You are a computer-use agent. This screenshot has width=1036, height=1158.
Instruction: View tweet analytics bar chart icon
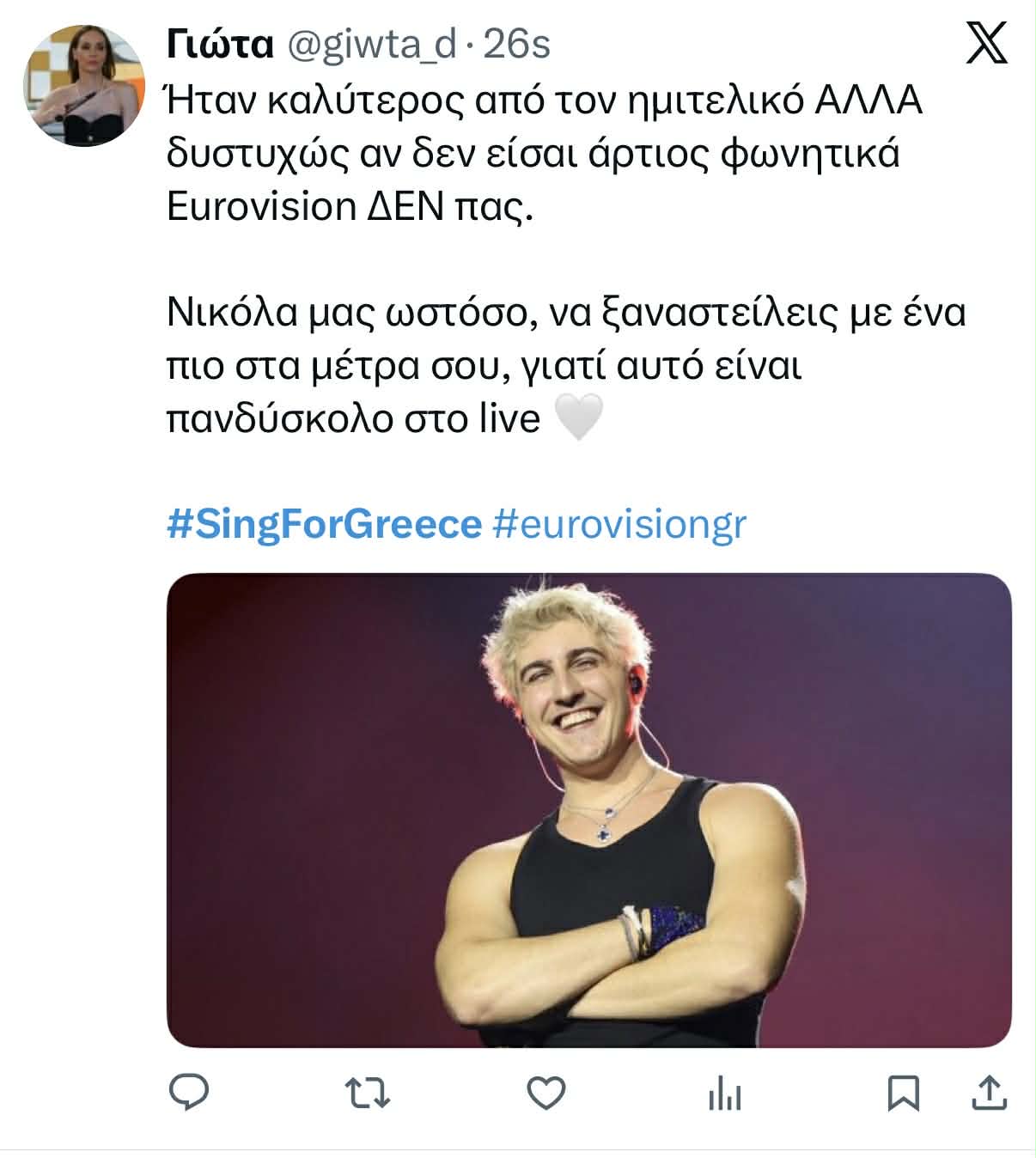[724, 1095]
